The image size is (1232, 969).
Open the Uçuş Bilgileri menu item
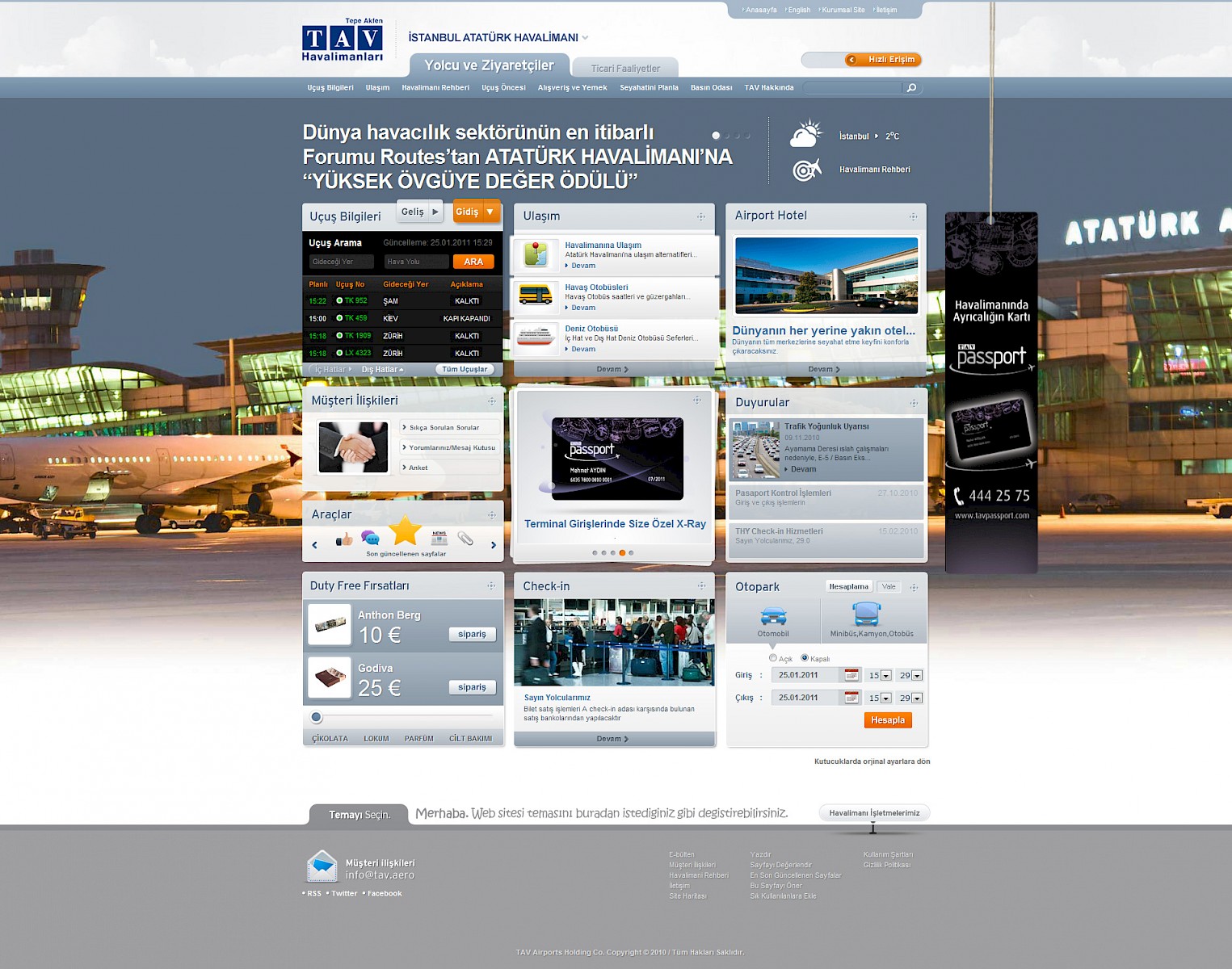point(330,88)
